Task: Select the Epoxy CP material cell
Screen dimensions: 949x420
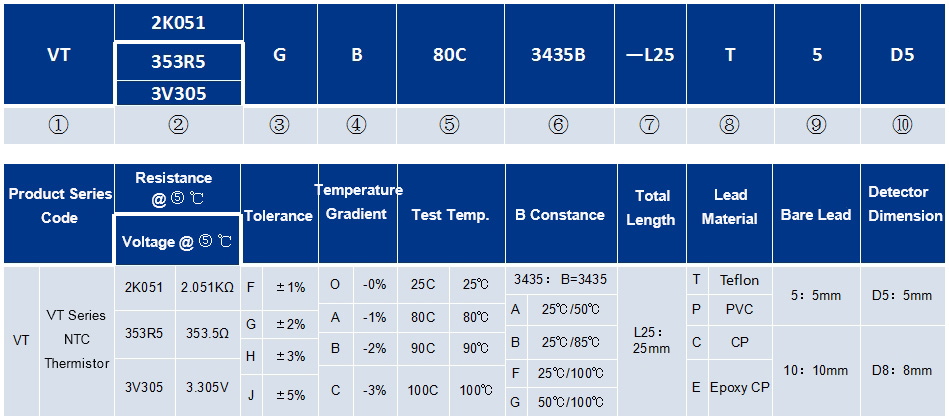Action: (x=740, y=387)
